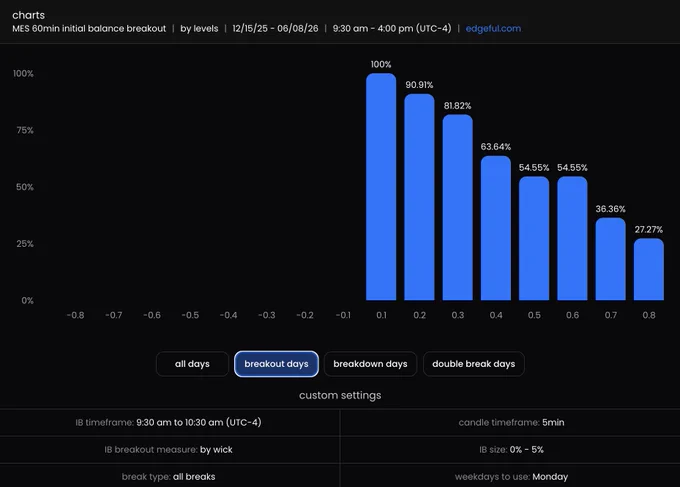Click the 12/15/25 - 06/08/26 date range
The image size is (680, 487).
(x=275, y=29)
